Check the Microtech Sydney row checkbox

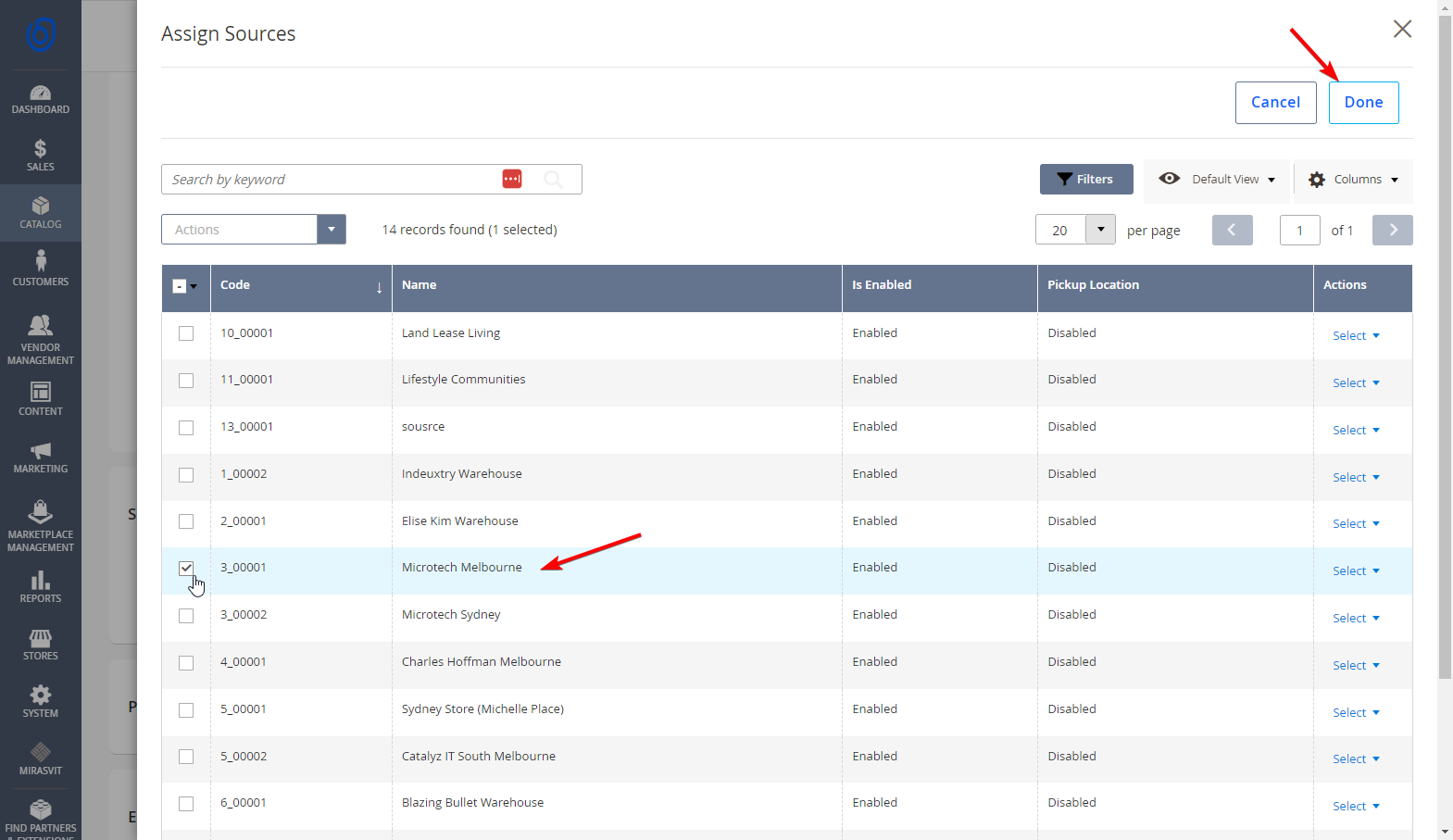tap(186, 616)
